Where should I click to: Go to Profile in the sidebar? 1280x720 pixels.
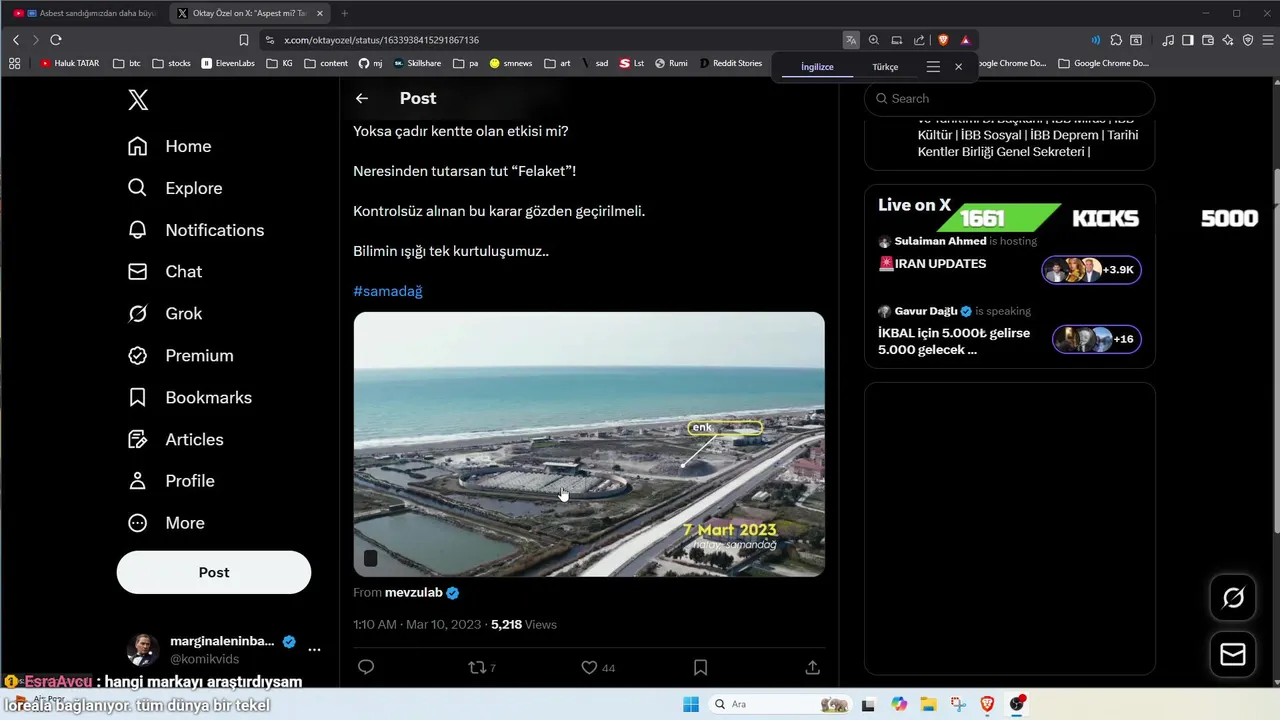click(171, 481)
